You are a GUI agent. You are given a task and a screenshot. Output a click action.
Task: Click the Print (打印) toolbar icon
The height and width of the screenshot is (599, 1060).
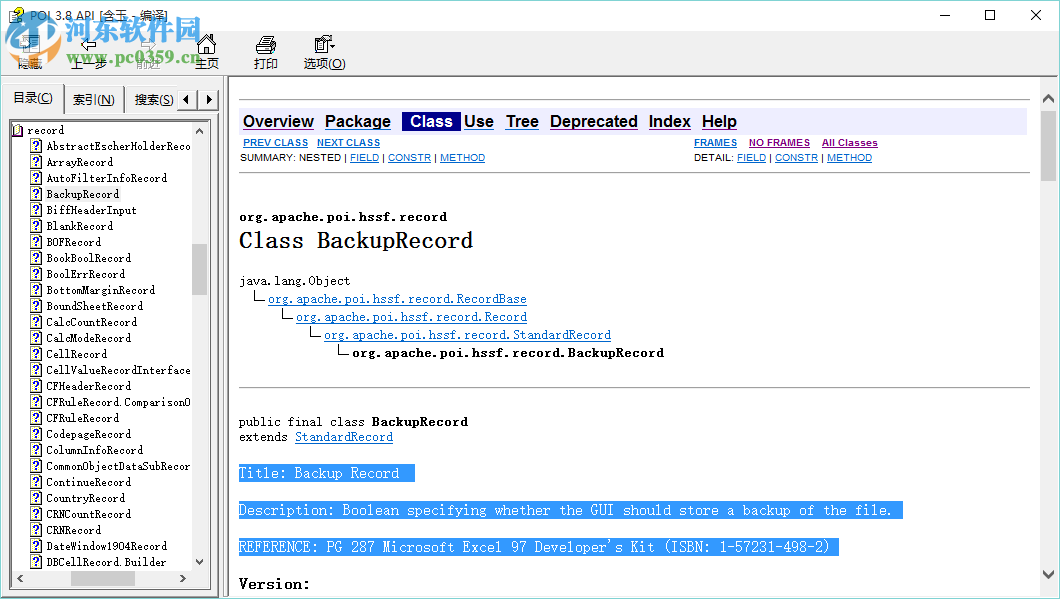(x=266, y=45)
